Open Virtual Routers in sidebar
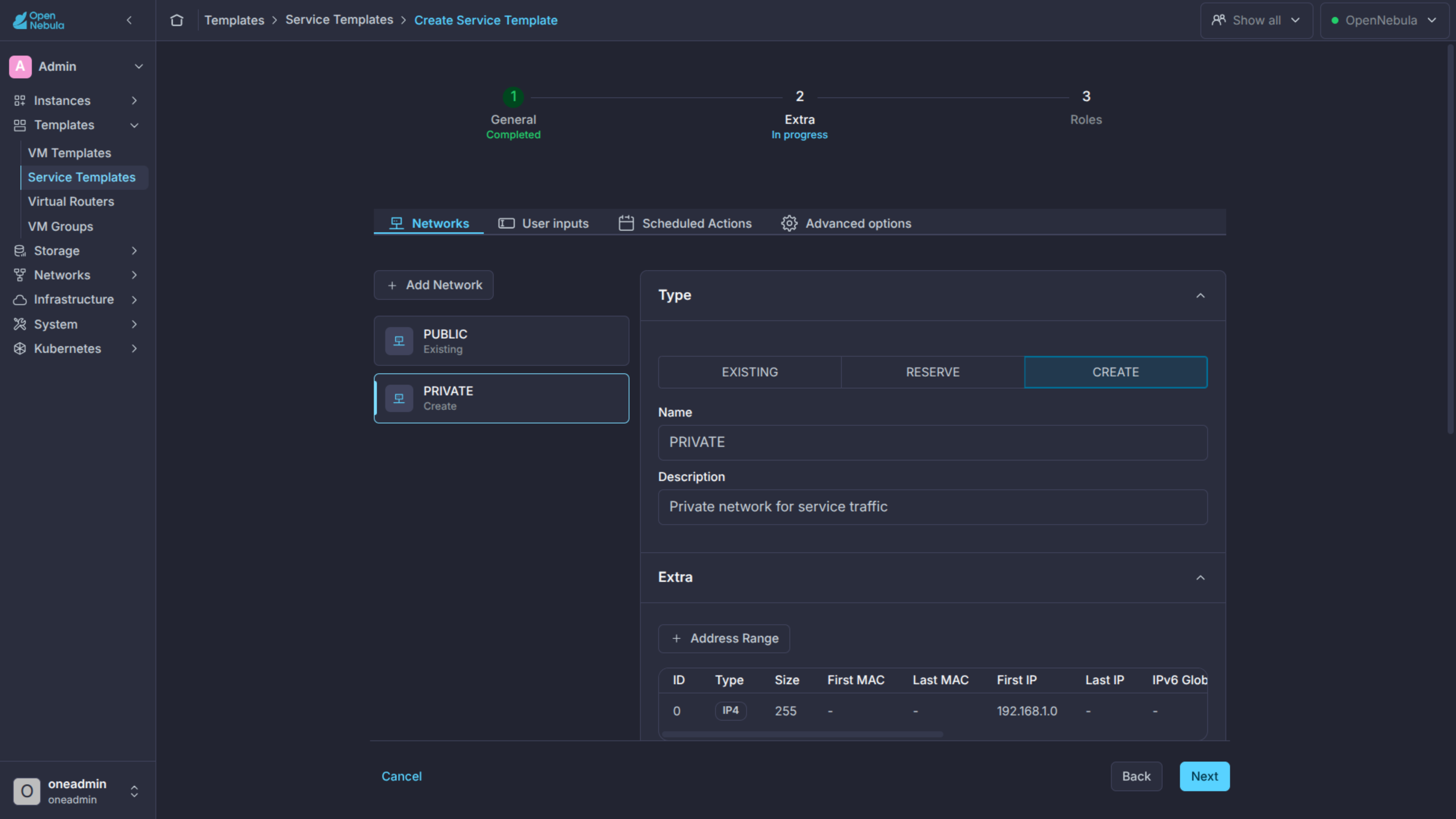 pyautogui.click(x=71, y=202)
